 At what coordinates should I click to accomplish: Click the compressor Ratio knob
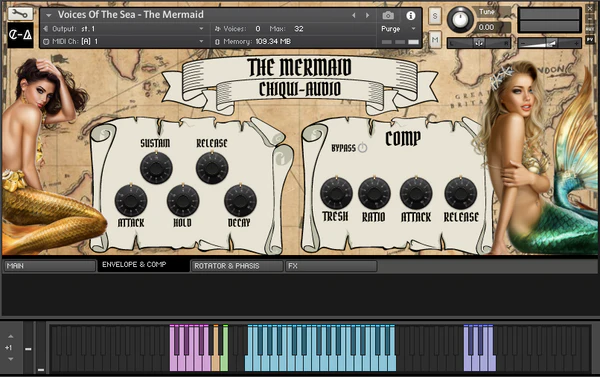(x=374, y=193)
